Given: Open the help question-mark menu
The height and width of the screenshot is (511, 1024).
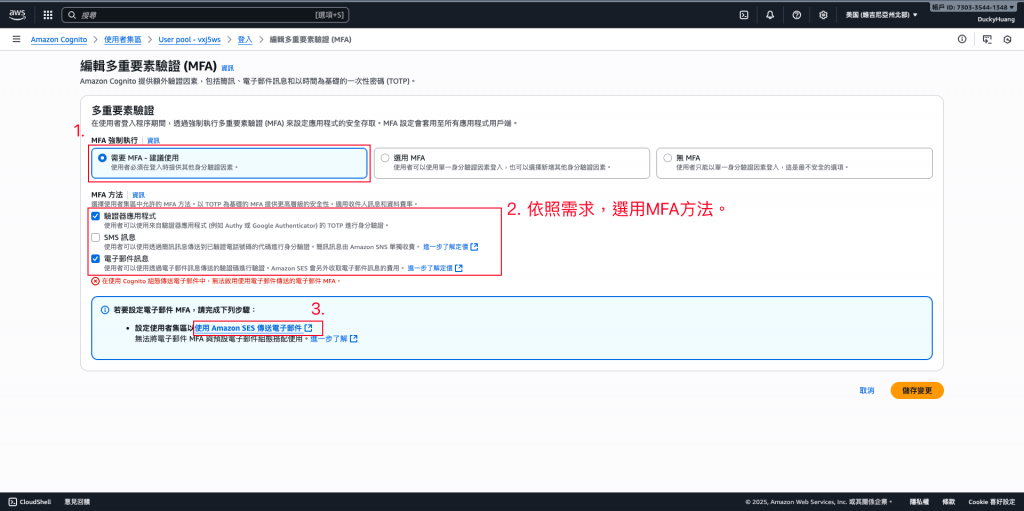Looking at the screenshot, I should pyautogui.click(x=797, y=14).
